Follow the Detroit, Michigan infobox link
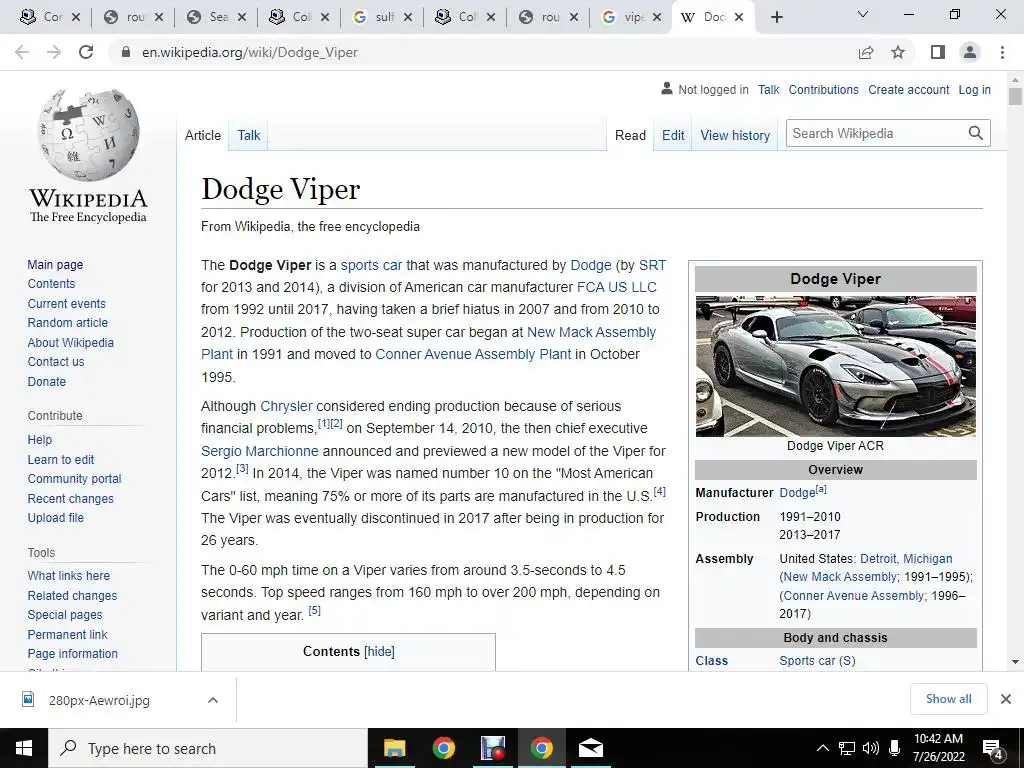This screenshot has width=1024, height=768. (906, 558)
